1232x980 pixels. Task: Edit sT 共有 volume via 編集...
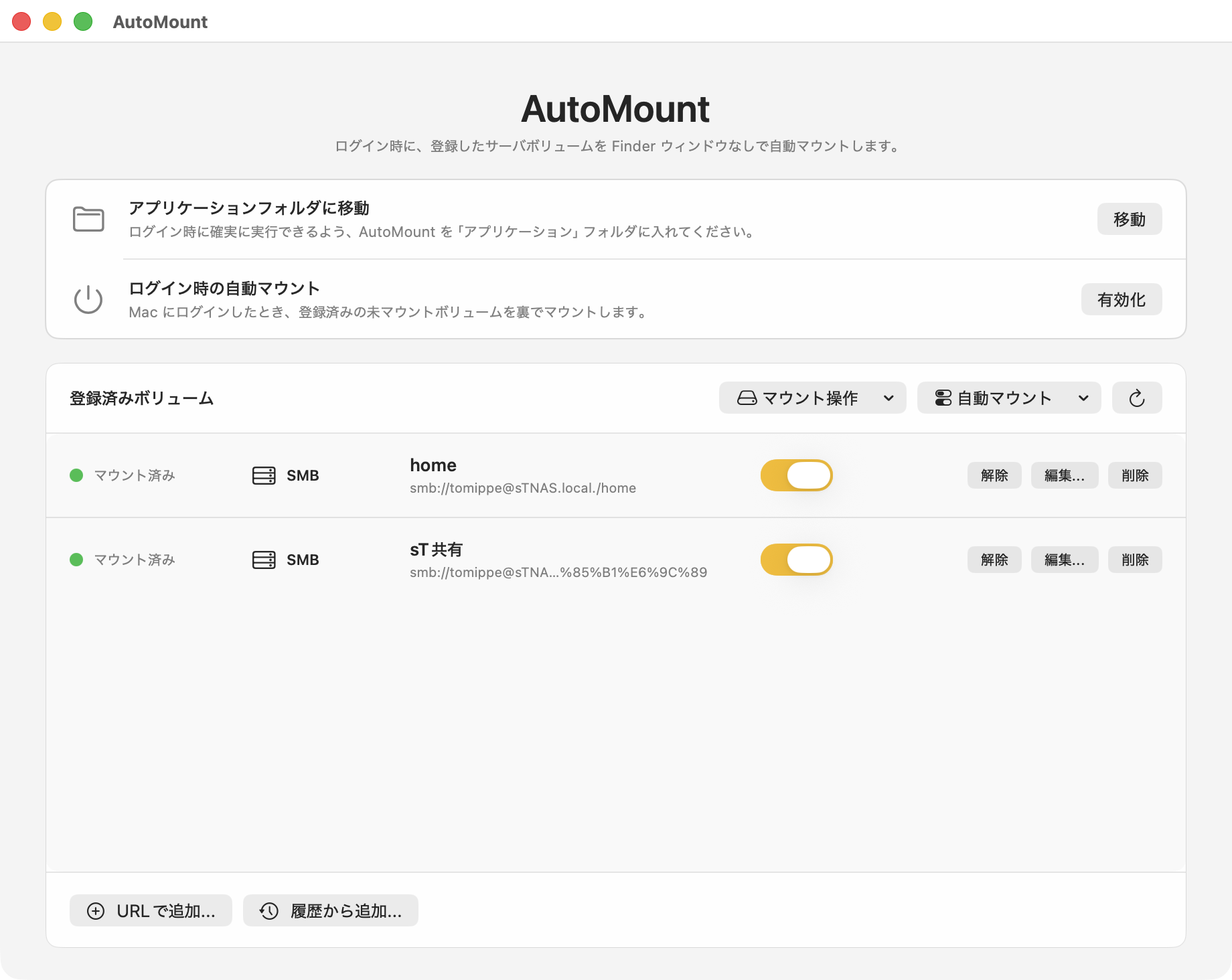(x=1065, y=560)
